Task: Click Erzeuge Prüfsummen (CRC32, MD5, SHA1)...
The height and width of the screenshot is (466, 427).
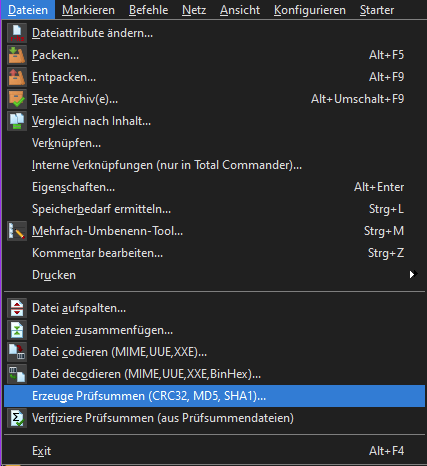Action: point(214,396)
